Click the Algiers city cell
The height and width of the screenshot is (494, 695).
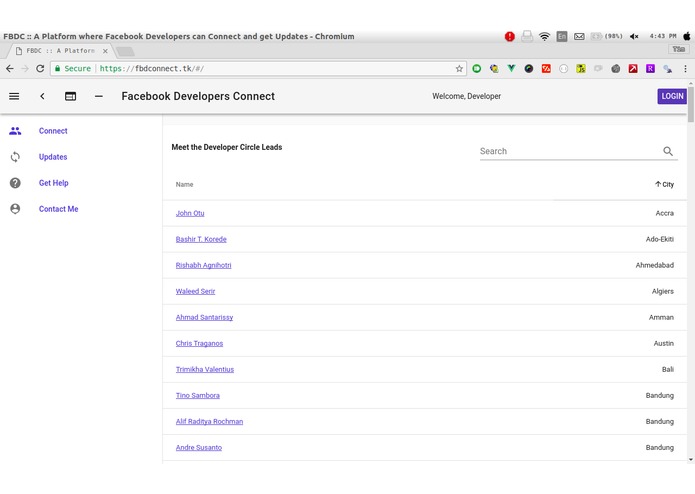[663, 292]
